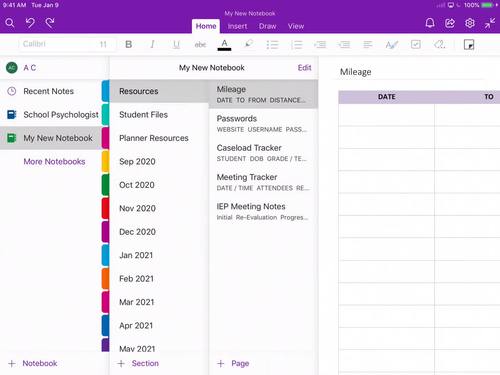Viewport: 500px width, 375px height.
Task: Add a new Notebook
Action: point(33,363)
